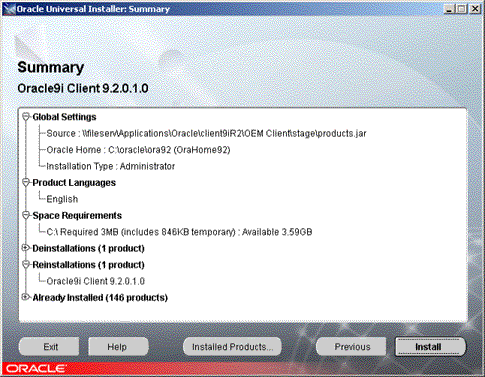Open the Help button
485x377 pixels.
(x=118, y=347)
